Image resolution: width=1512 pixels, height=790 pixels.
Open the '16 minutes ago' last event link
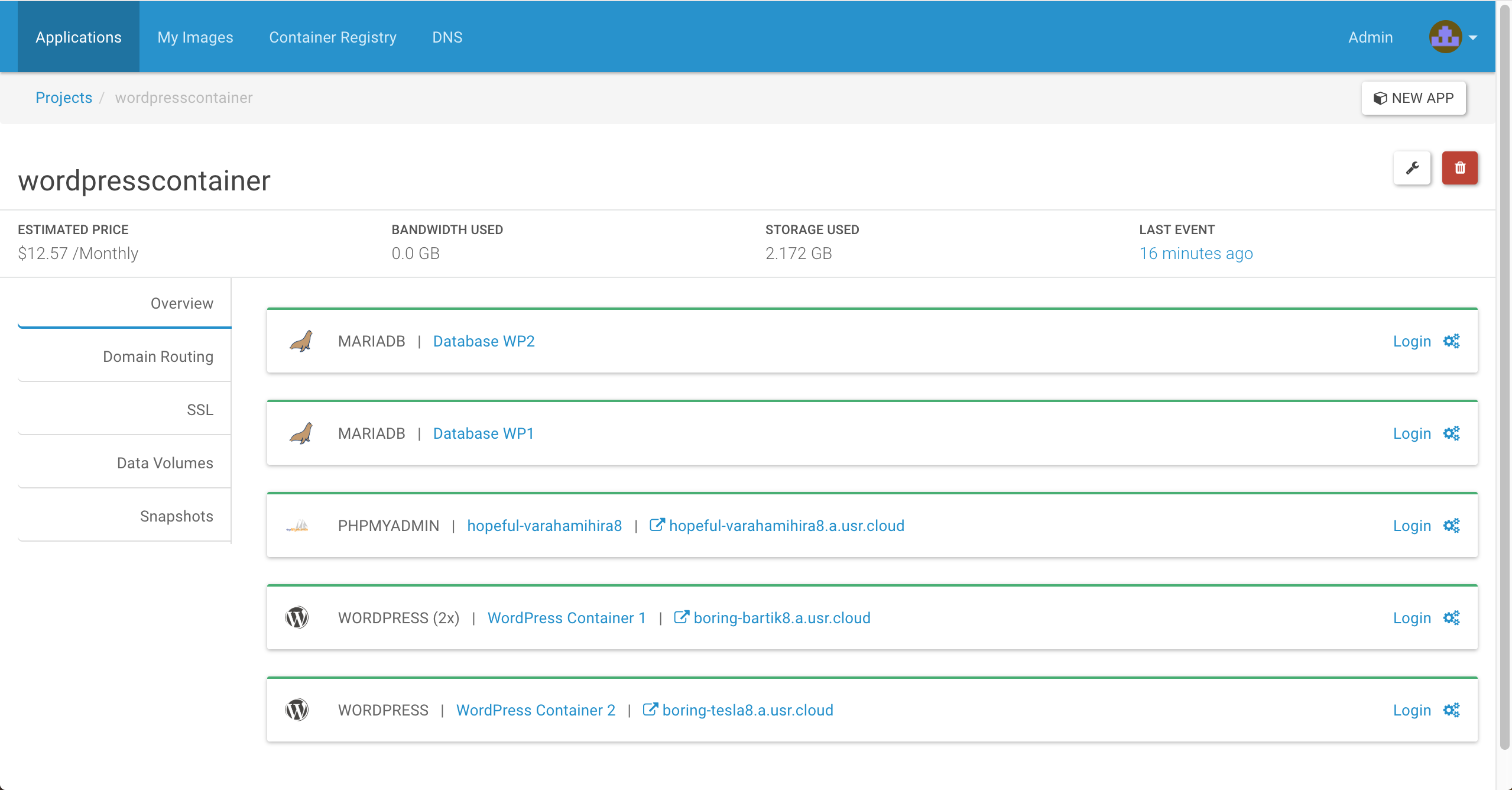tap(1196, 253)
